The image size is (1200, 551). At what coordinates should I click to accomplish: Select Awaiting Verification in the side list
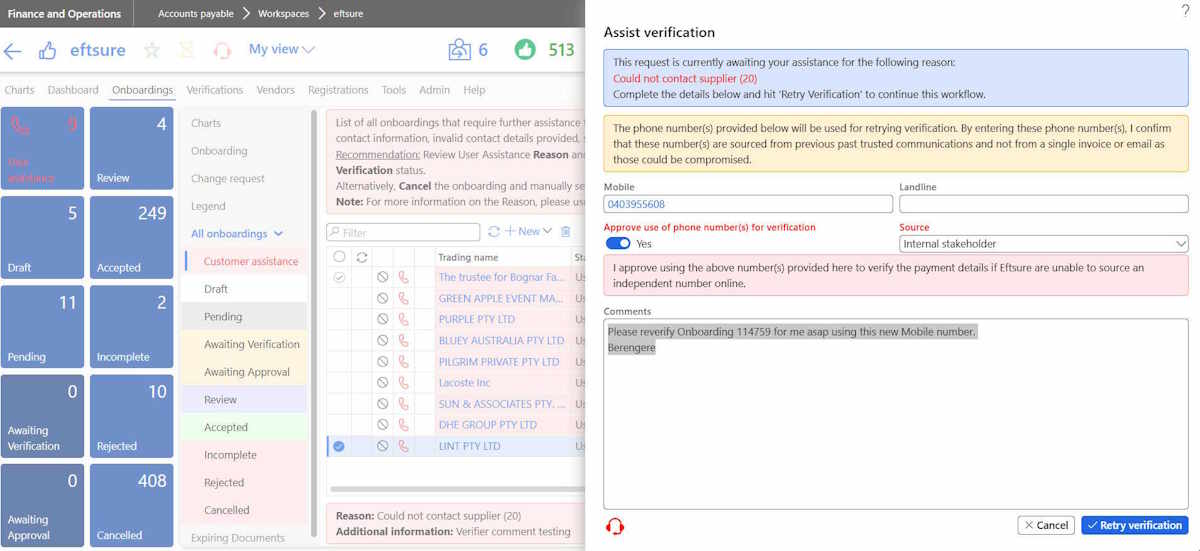click(x=251, y=344)
